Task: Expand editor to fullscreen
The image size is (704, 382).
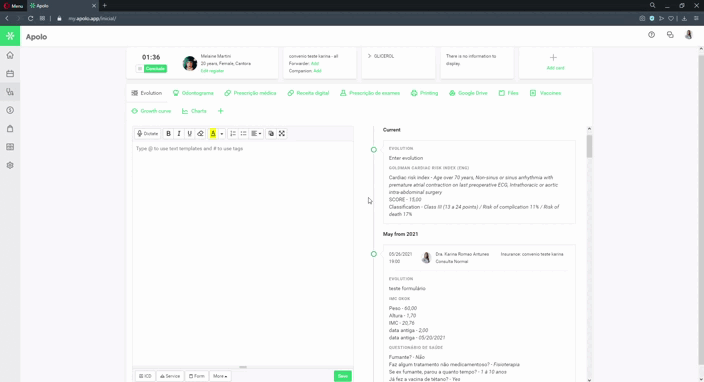Action: (282, 133)
